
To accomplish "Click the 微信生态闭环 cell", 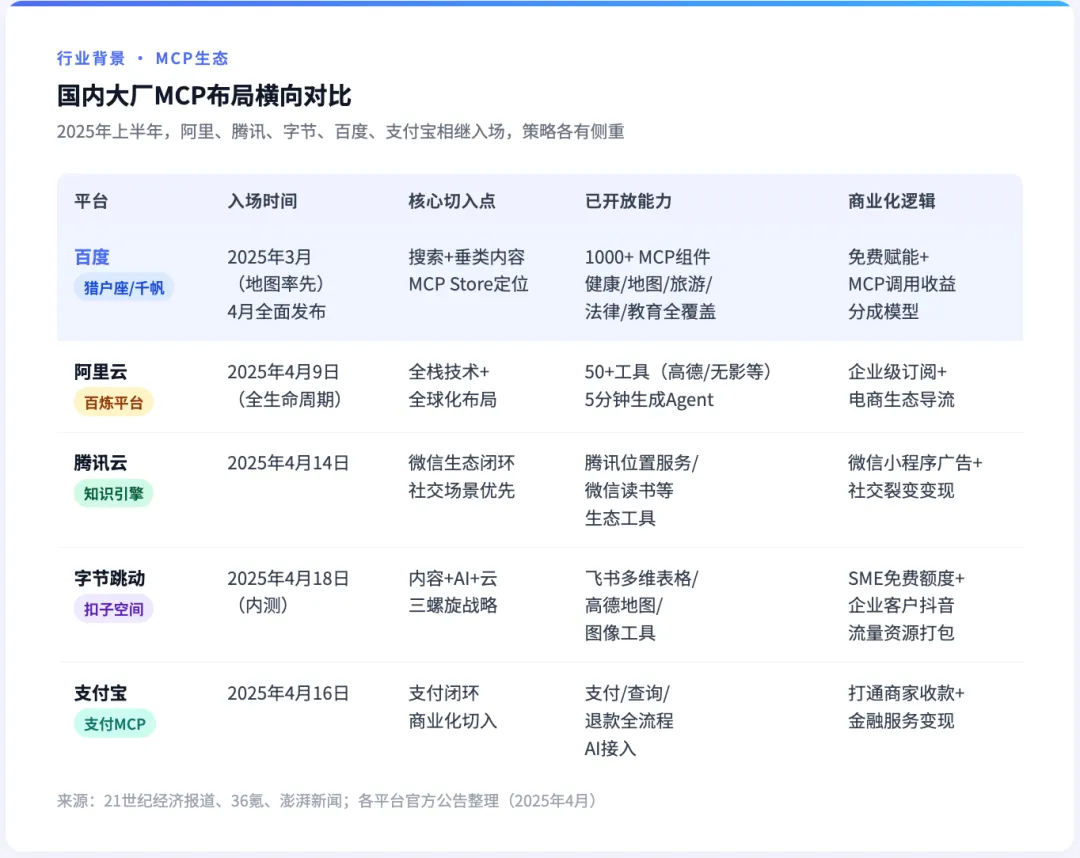I will click(x=461, y=477).
